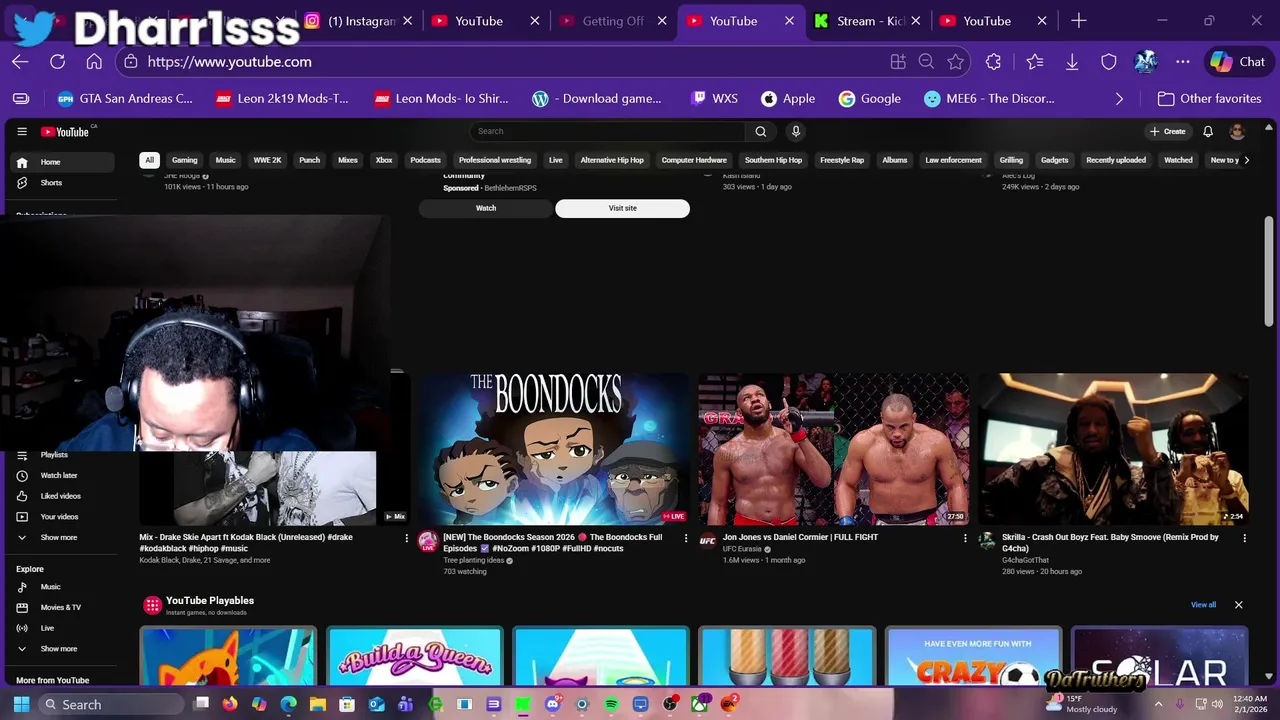
Task: Switch to the Getting Off browser tab
Action: pyautogui.click(x=612, y=21)
